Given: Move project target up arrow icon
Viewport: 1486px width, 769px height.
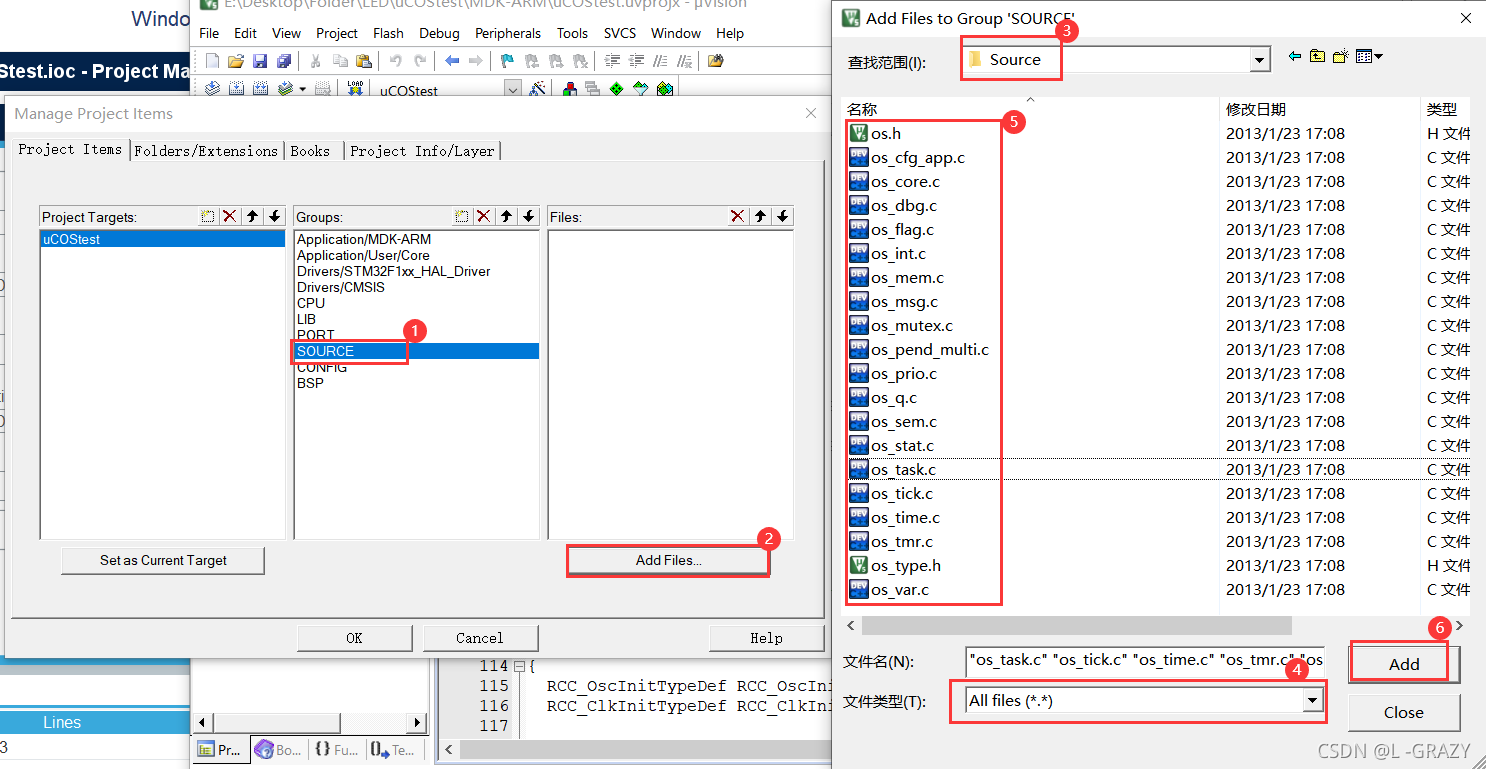Looking at the screenshot, I should click(252, 216).
